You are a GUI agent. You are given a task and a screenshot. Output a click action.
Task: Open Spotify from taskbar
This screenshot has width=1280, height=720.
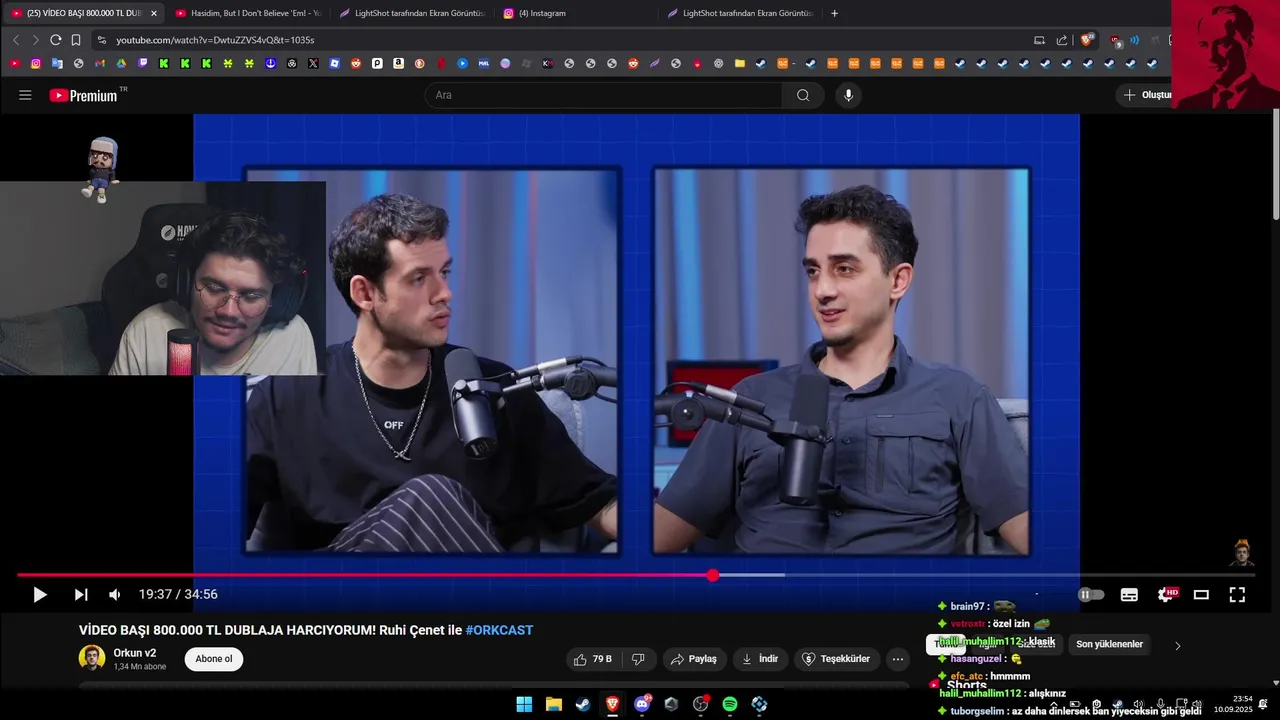pyautogui.click(x=730, y=704)
